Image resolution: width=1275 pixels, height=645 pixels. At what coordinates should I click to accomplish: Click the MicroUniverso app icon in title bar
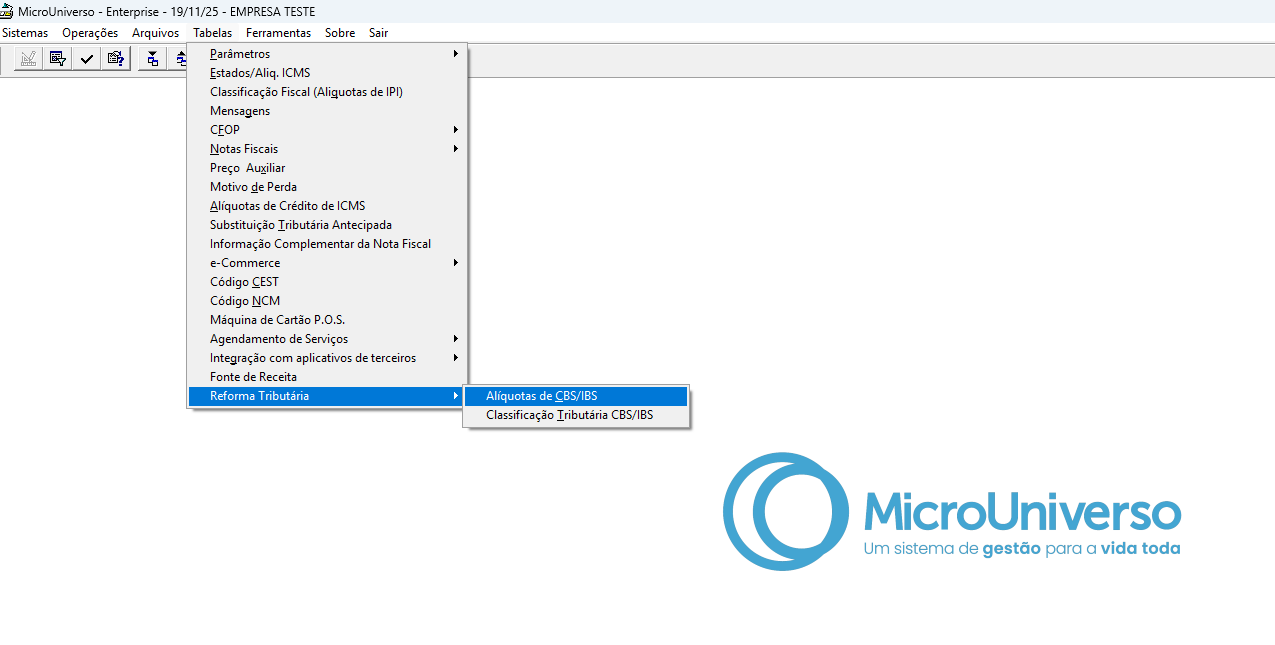[7, 11]
